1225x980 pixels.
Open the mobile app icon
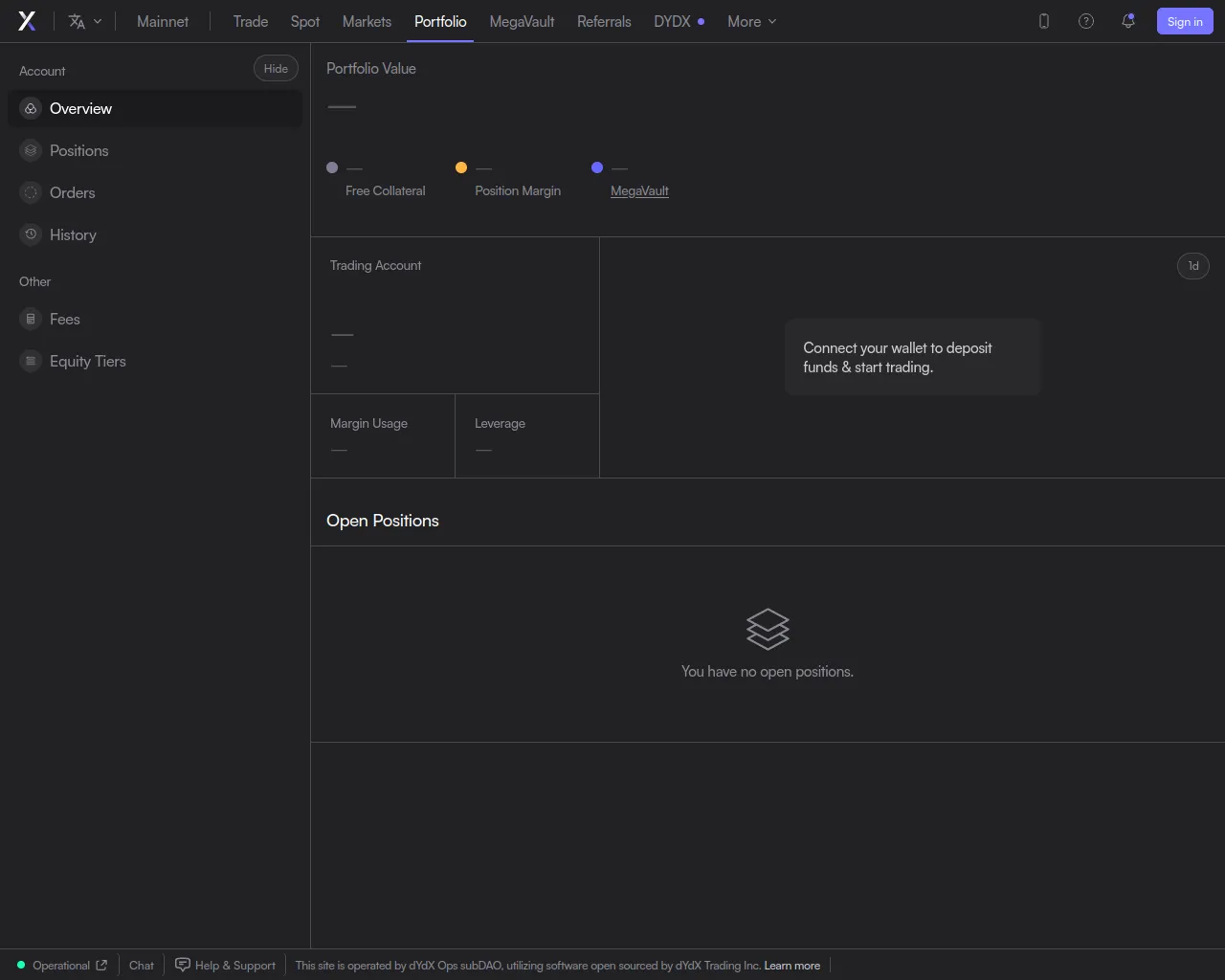coord(1044,21)
